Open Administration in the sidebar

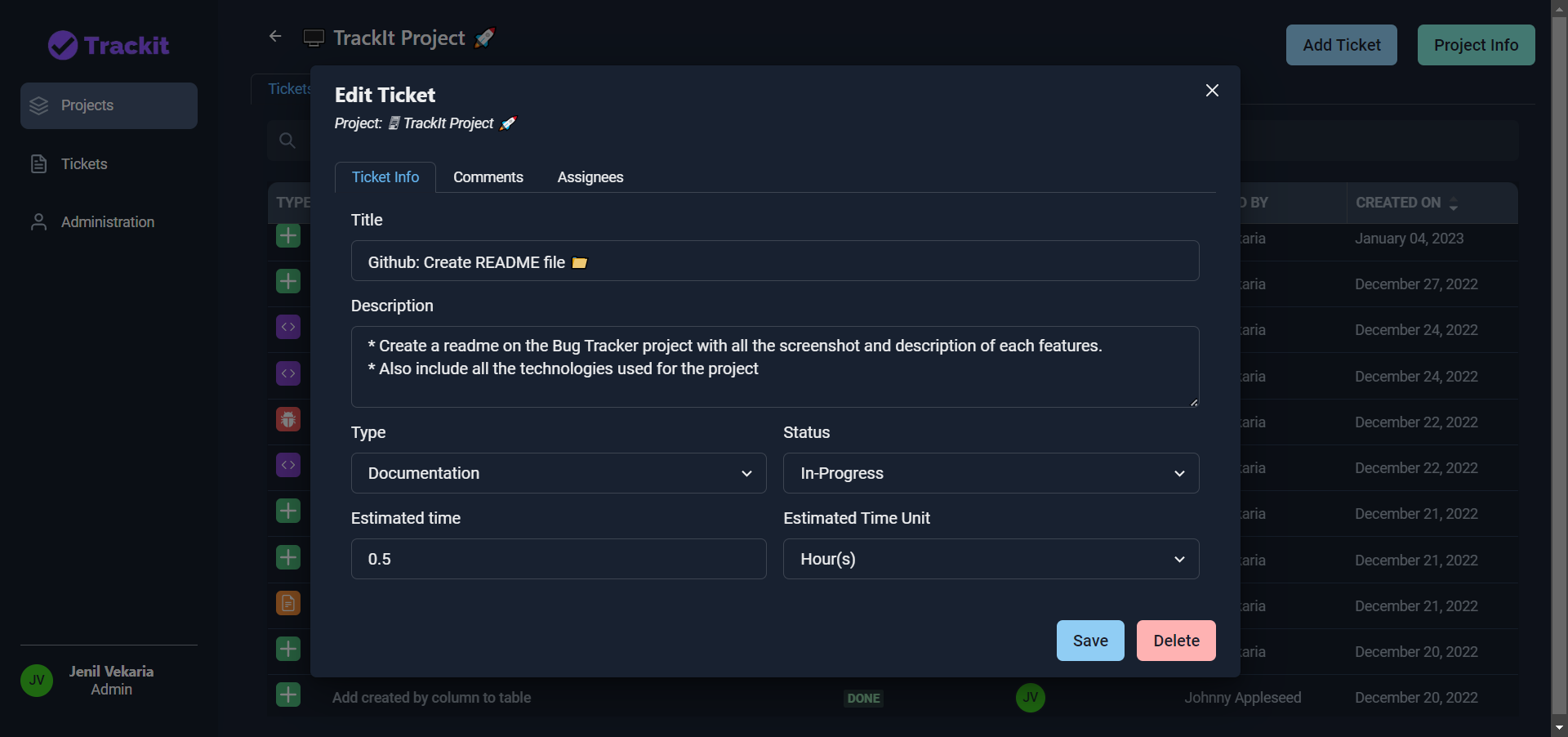tap(109, 222)
